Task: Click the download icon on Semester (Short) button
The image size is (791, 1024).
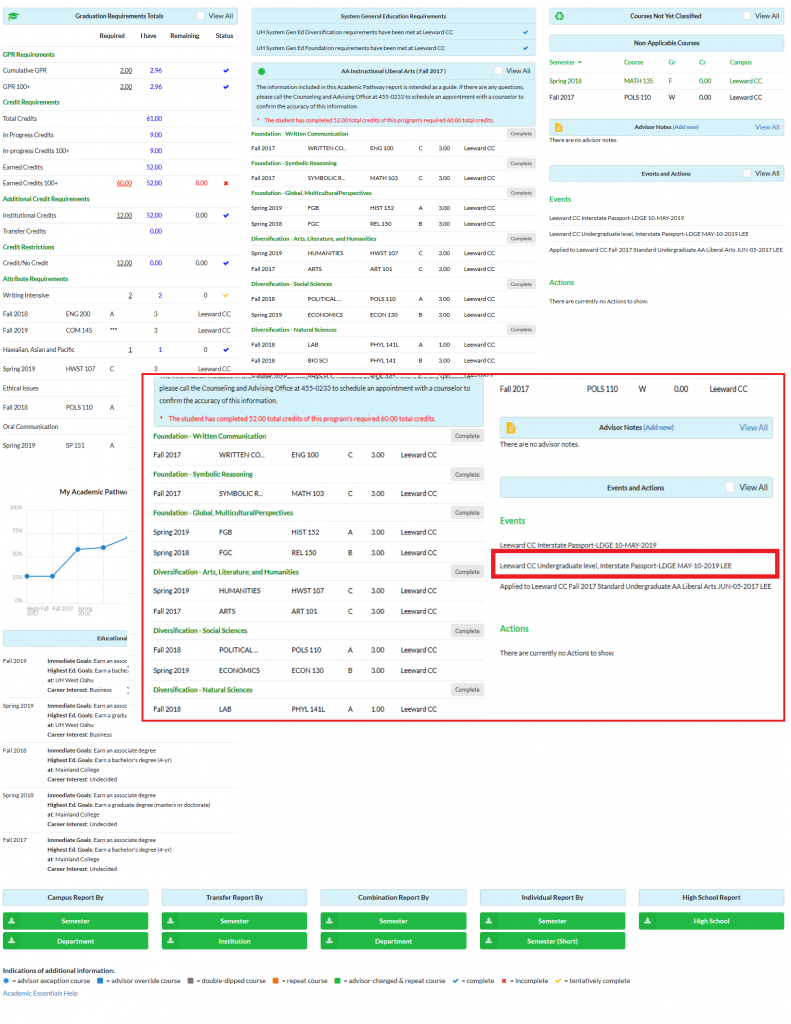Action: coord(489,941)
